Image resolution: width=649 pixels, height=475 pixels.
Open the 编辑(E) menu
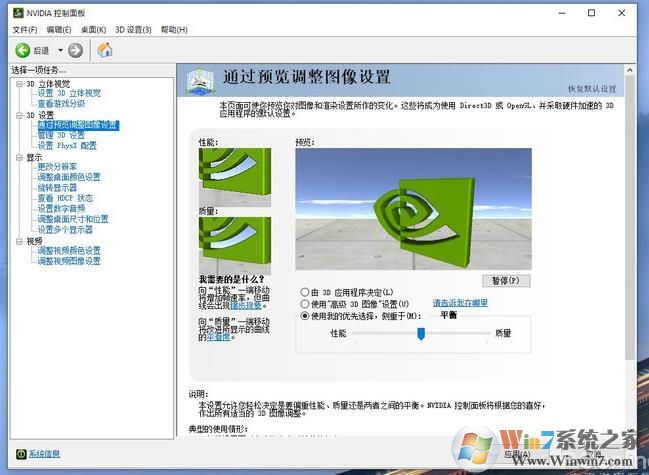[59, 30]
